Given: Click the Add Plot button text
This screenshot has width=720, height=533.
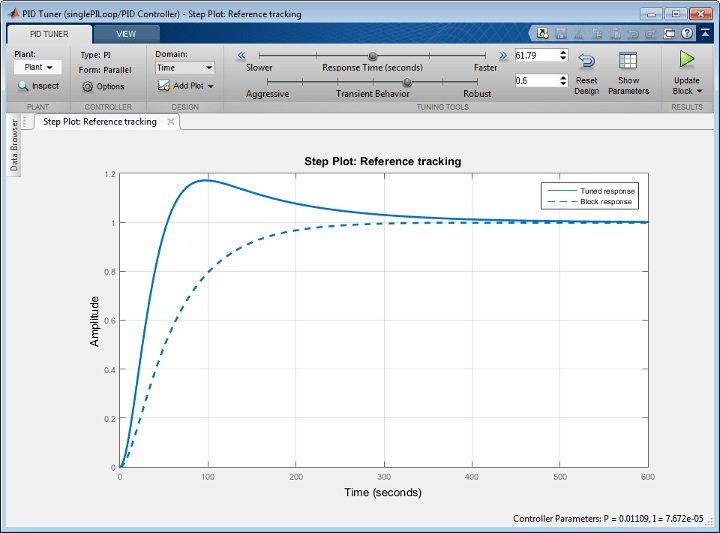Looking at the screenshot, I should point(188,86).
